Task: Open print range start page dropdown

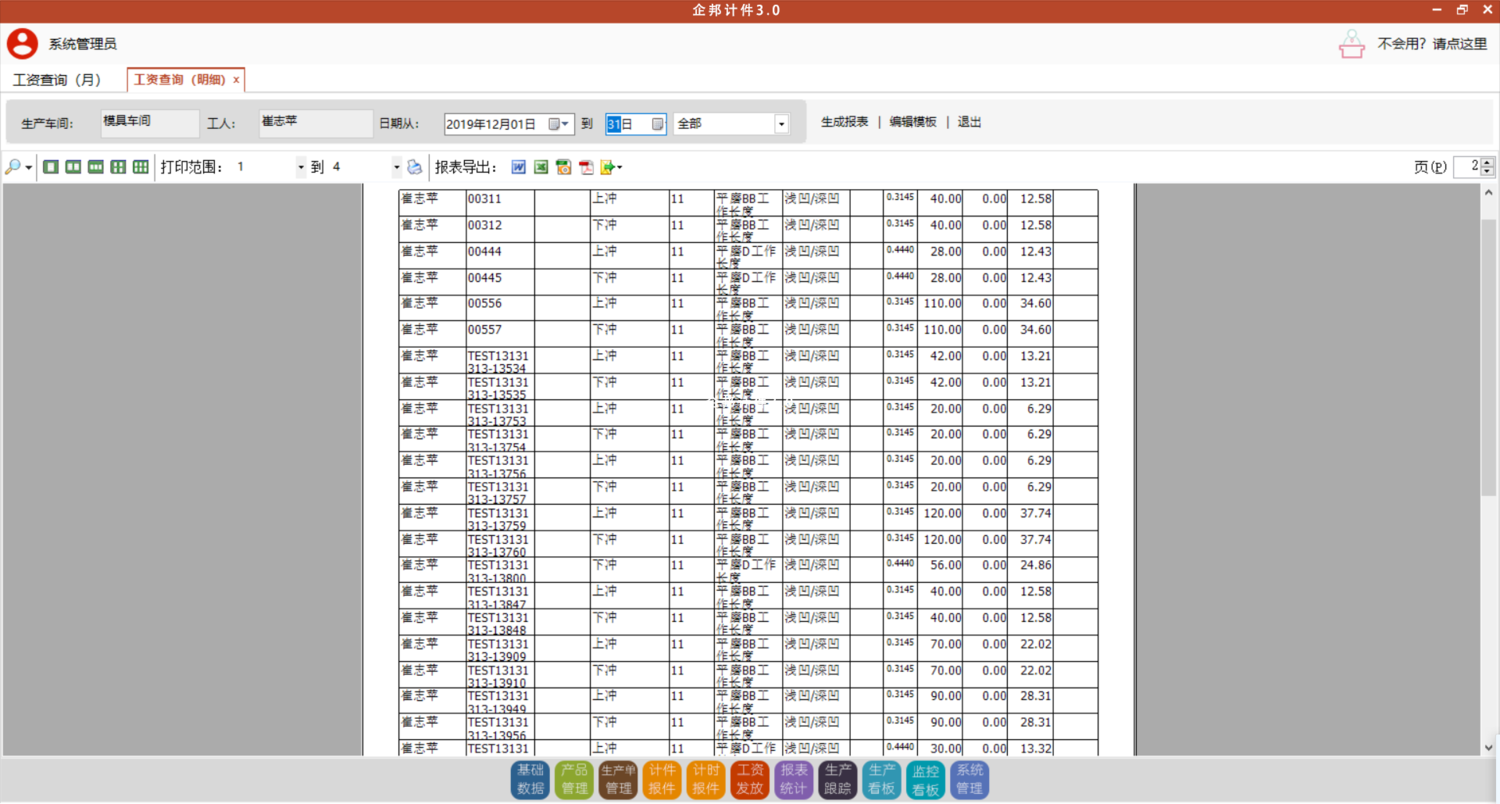Action: point(301,167)
